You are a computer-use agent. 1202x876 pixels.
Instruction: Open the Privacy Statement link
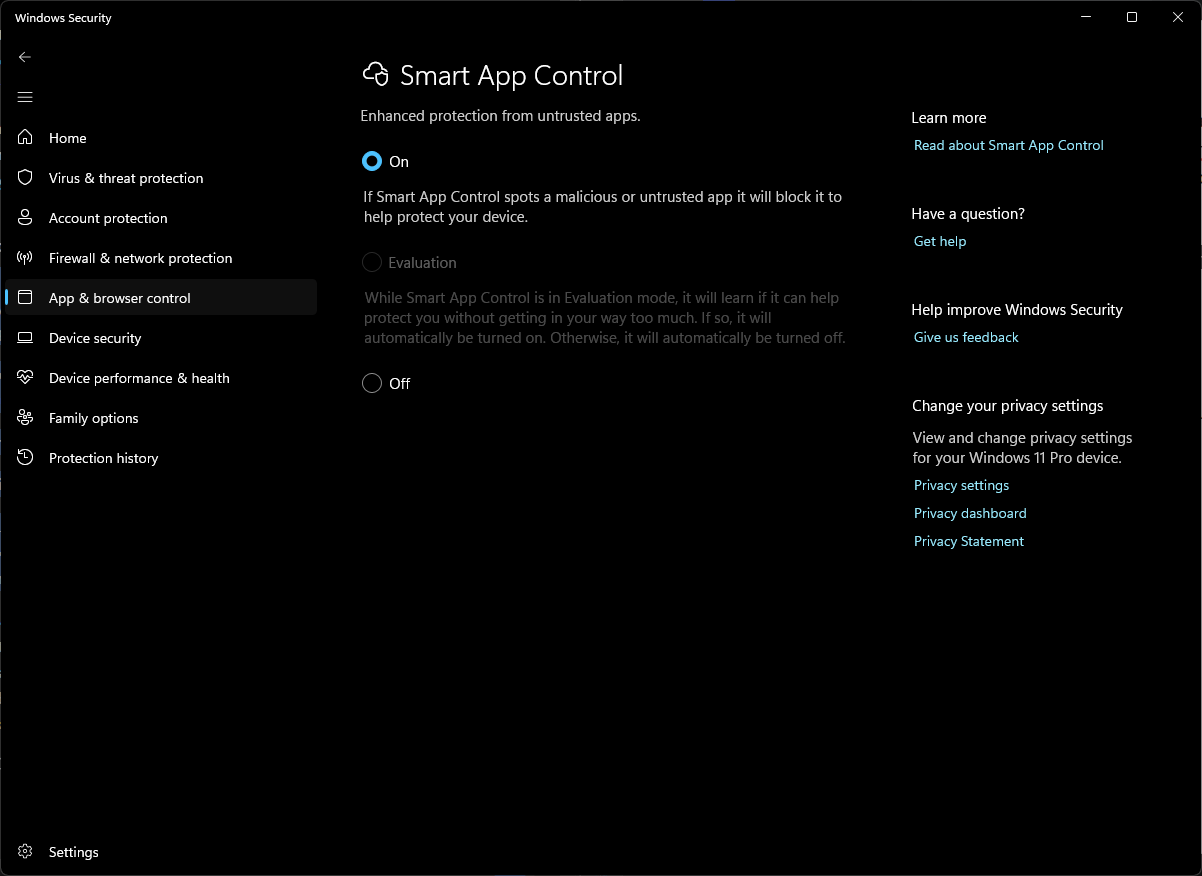[x=969, y=541]
